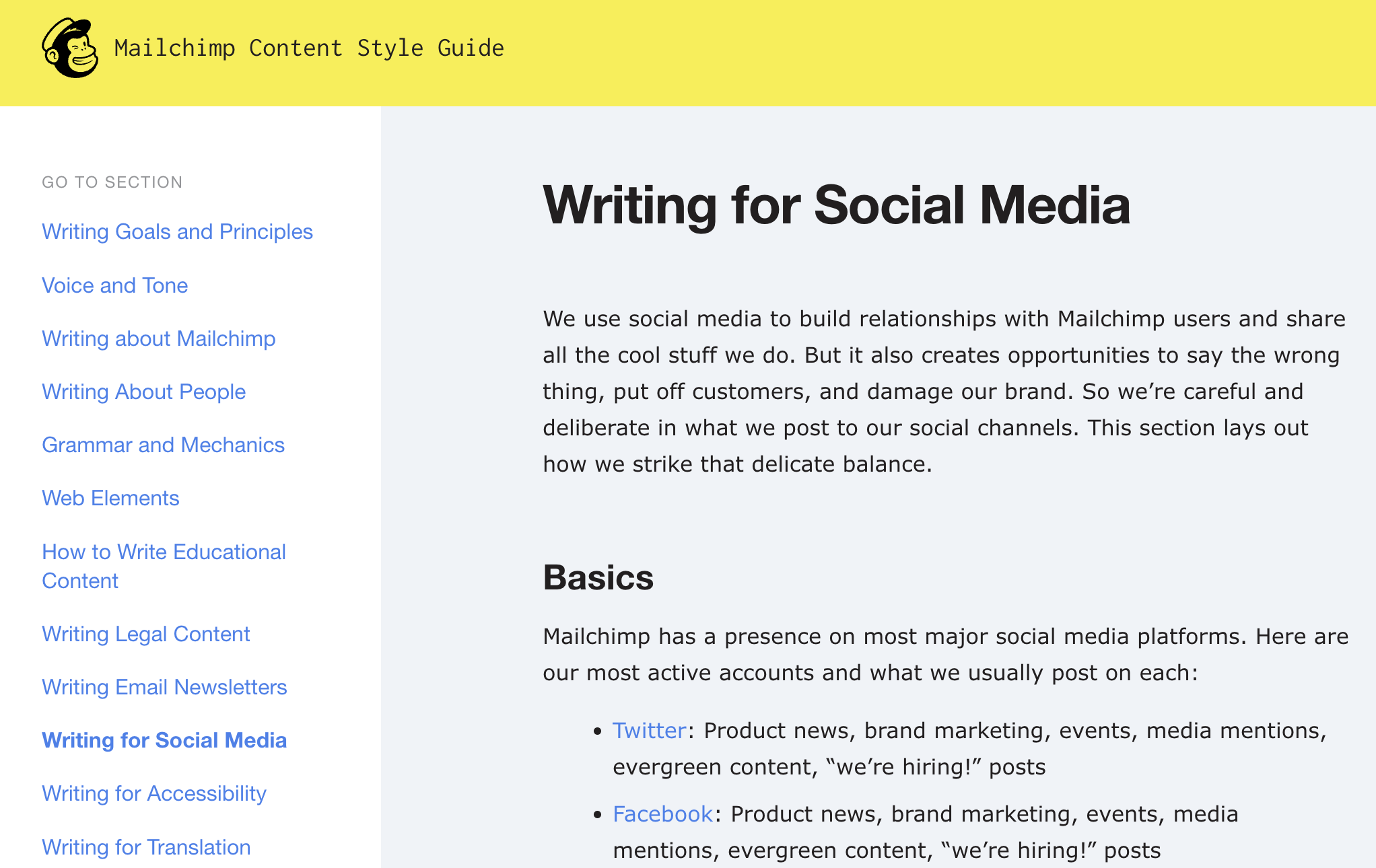This screenshot has height=868, width=1376.
Task: Go to How to Write Educational Content
Action: point(164,566)
